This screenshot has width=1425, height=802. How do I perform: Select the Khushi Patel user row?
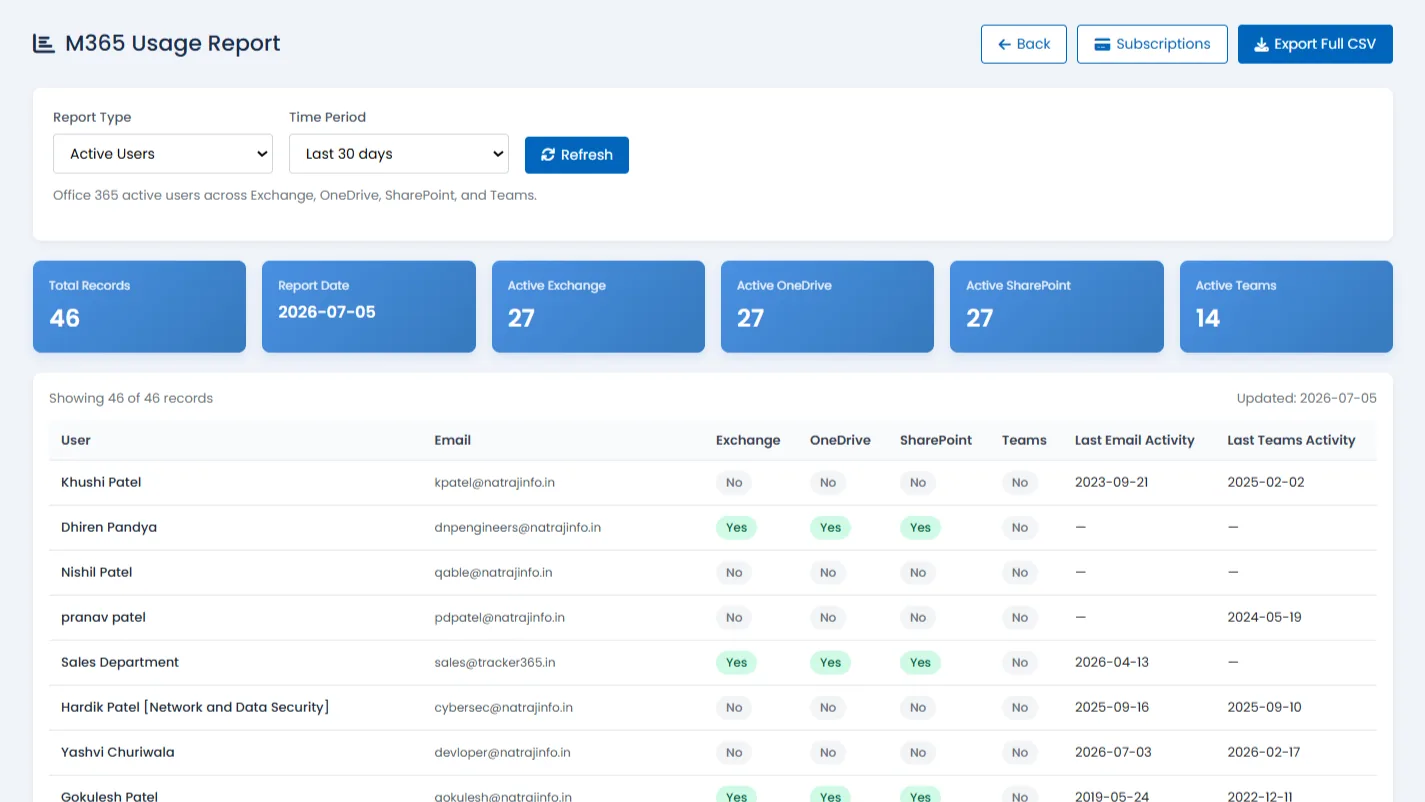point(713,482)
